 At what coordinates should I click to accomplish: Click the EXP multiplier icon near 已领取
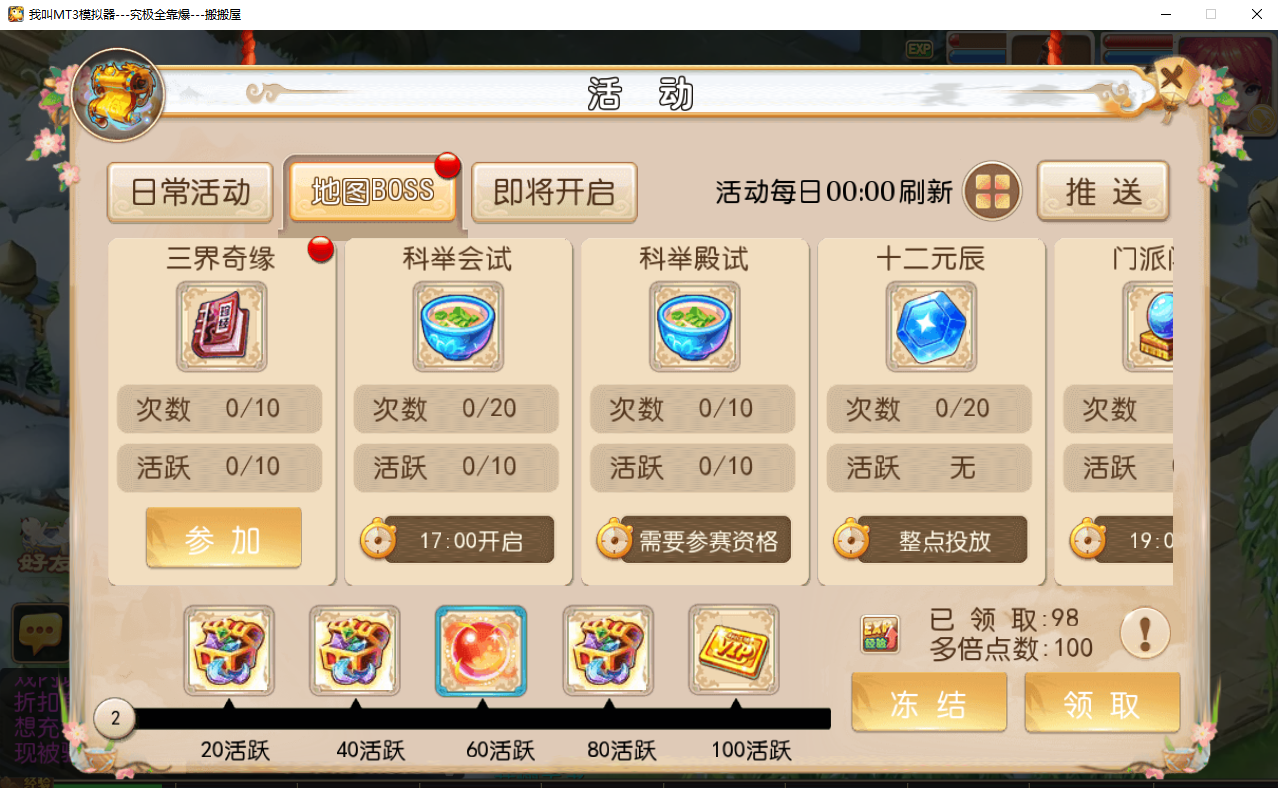(880, 634)
